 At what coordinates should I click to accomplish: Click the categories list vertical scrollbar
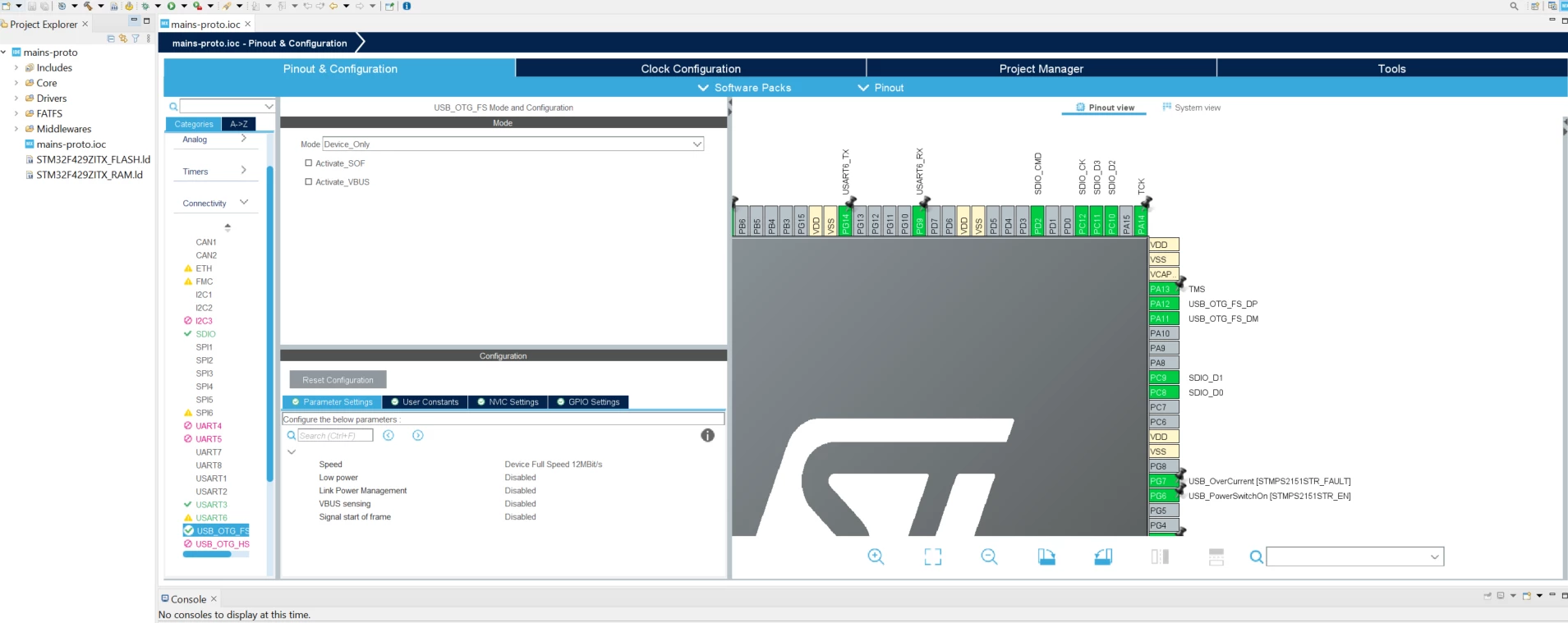[x=269, y=323]
